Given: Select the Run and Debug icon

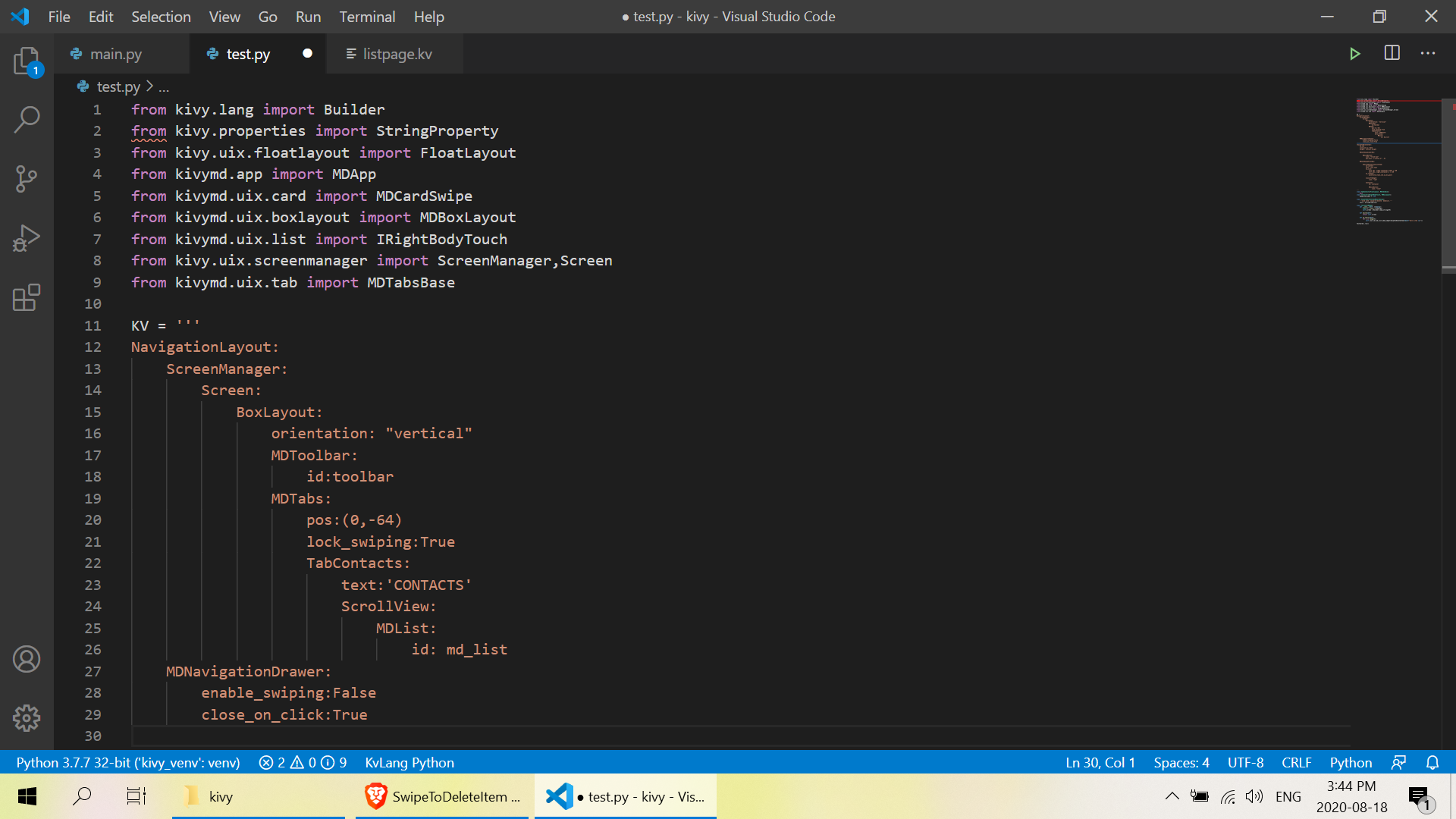Looking at the screenshot, I should pos(27,237).
